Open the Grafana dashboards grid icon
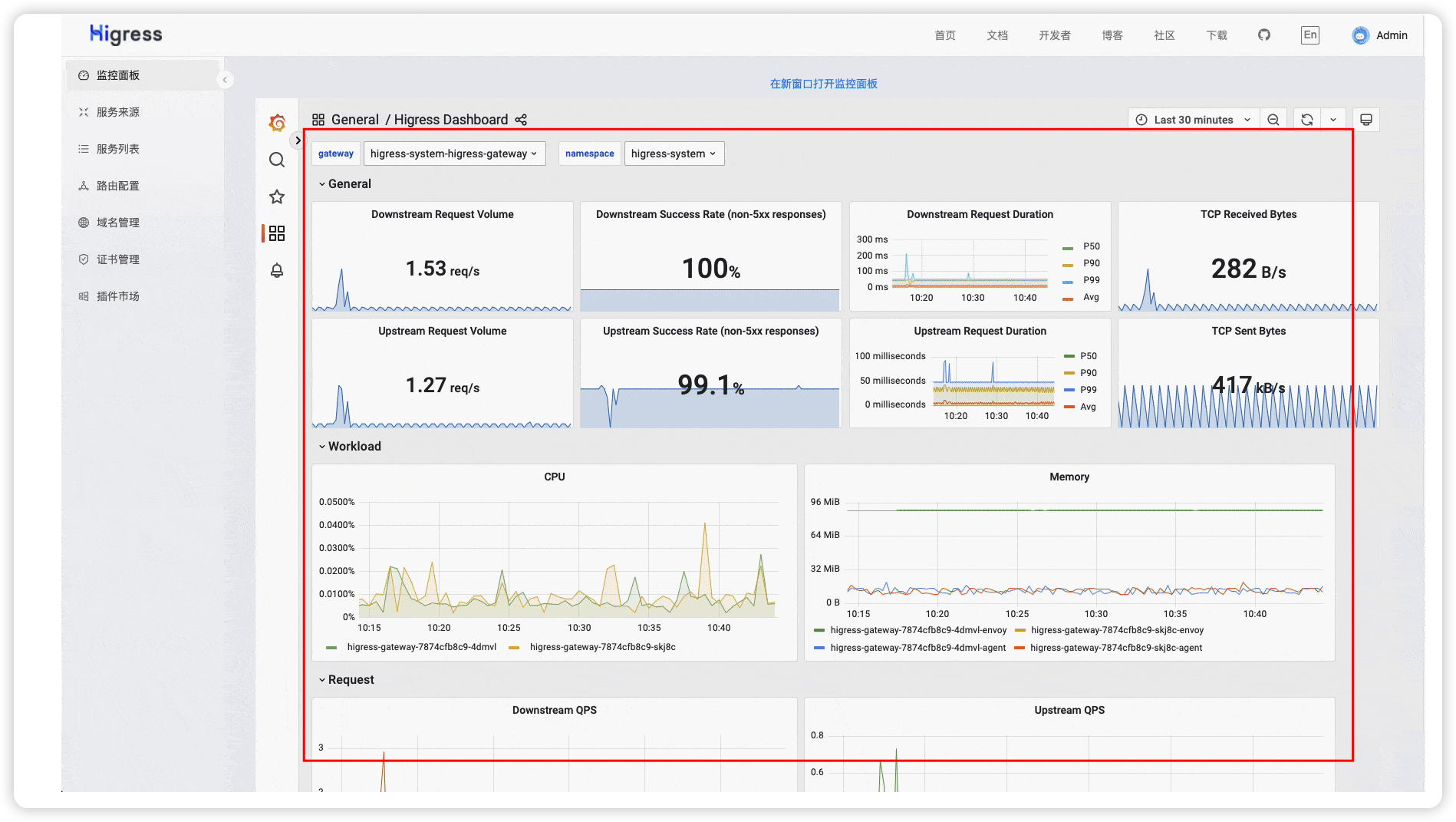The width and height of the screenshot is (1456, 822). [x=277, y=233]
